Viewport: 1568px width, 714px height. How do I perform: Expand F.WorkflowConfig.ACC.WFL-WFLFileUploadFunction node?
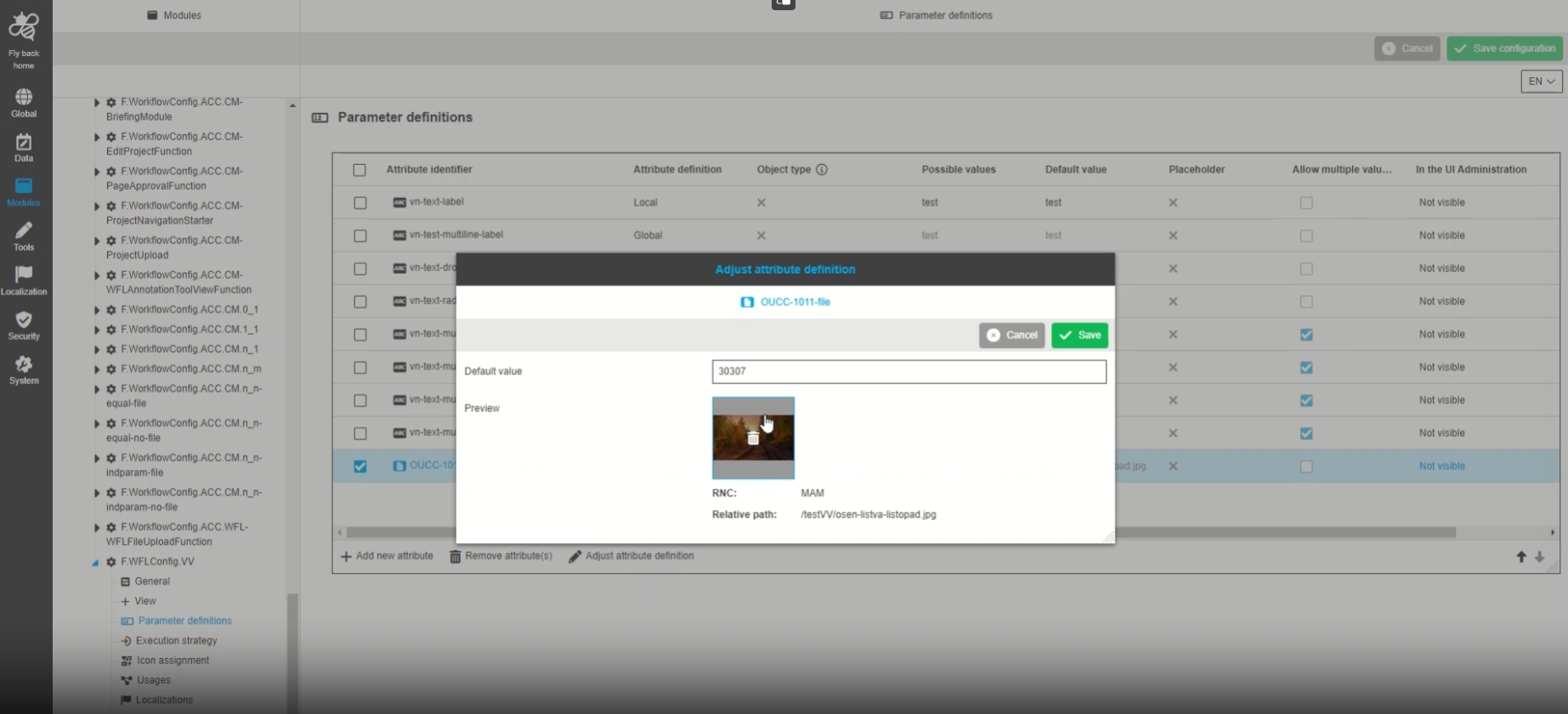click(x=97, y=528)
